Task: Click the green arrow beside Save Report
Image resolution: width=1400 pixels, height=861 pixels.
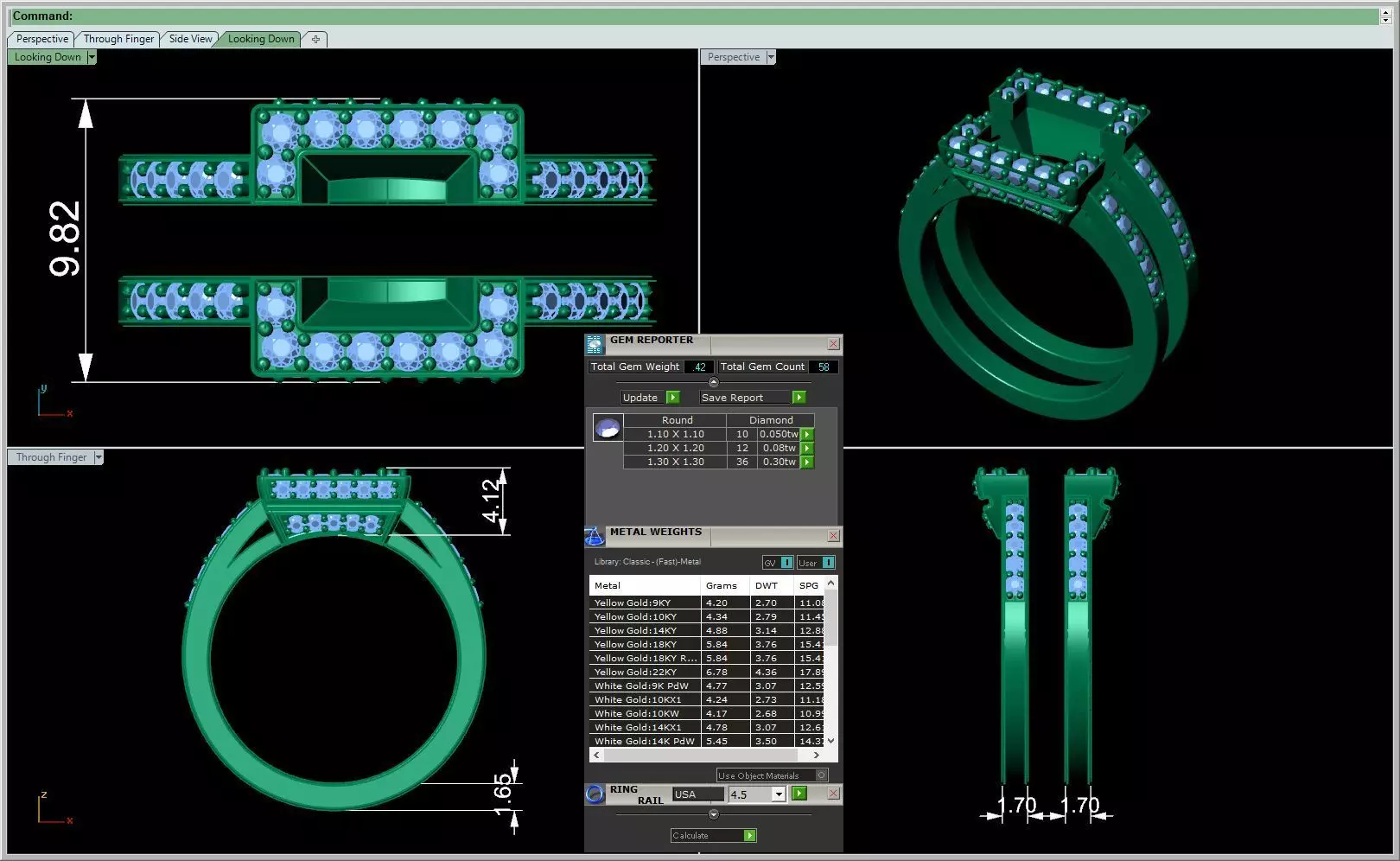Action: pos(799,398)
